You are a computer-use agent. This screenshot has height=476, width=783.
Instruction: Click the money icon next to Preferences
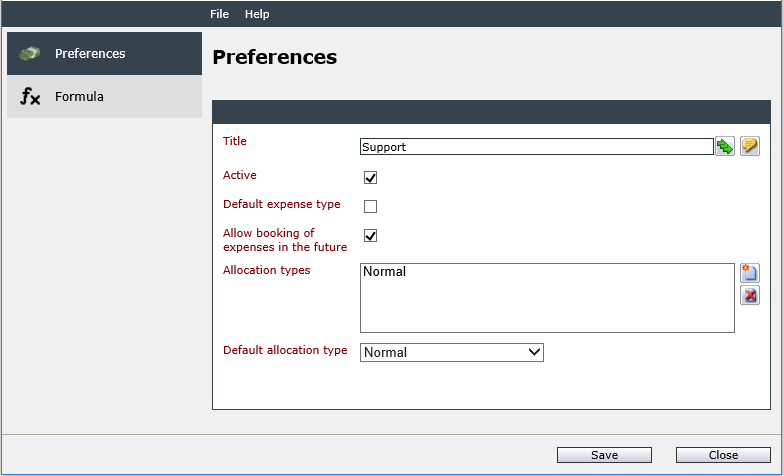point(30,53)
